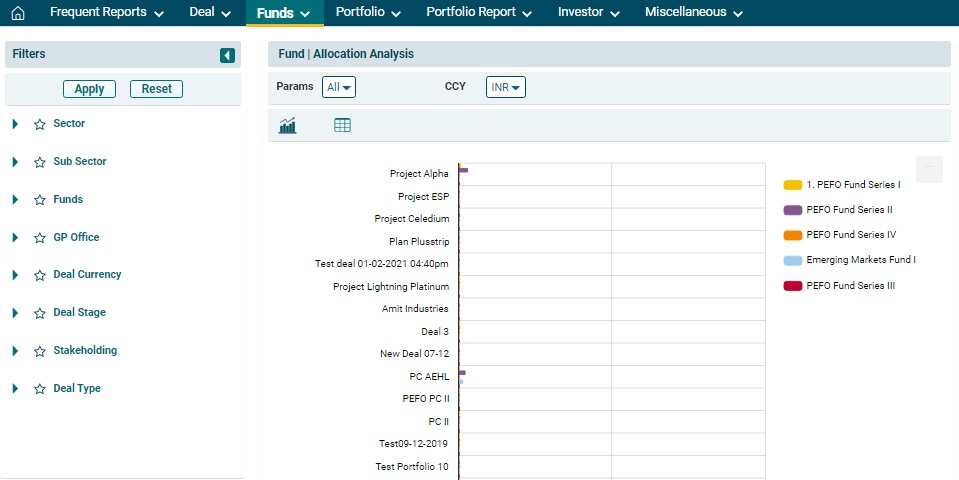Open the Params dropdown set to All
Screen dimensions: 959x480
pyautogui.click(x=339, y=87)
